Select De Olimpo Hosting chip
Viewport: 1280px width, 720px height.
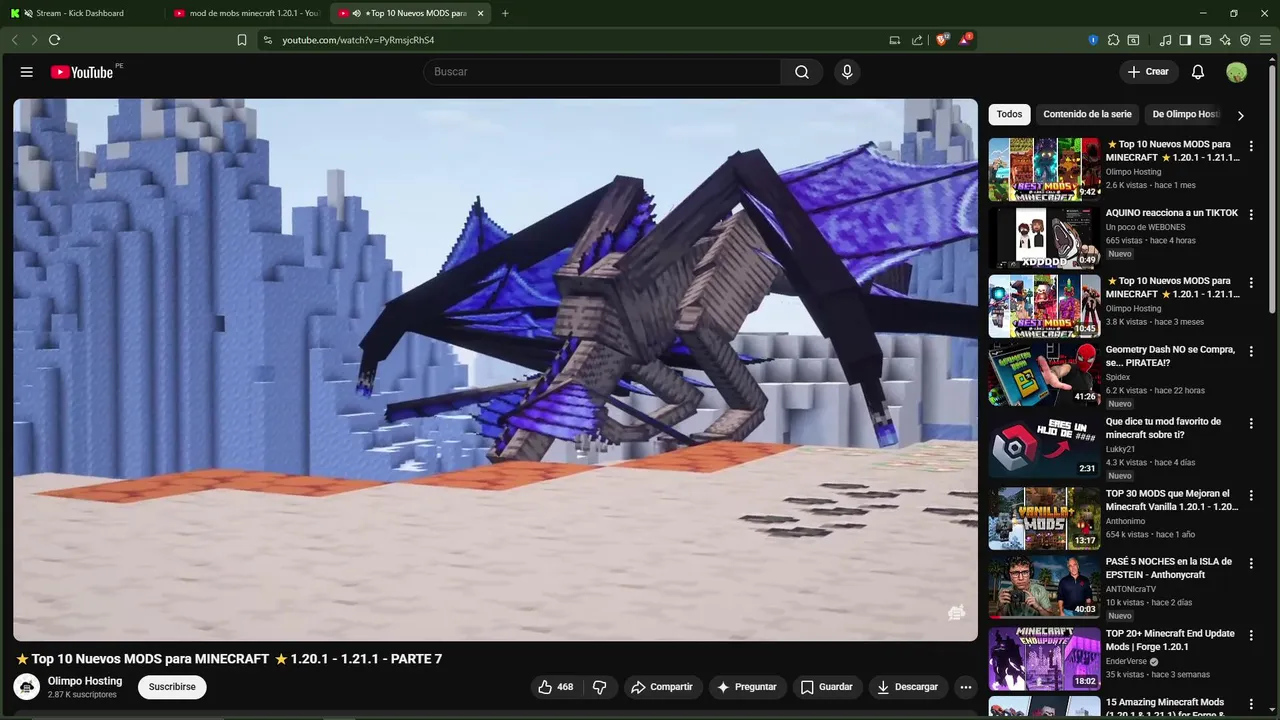click(1185, 114)
